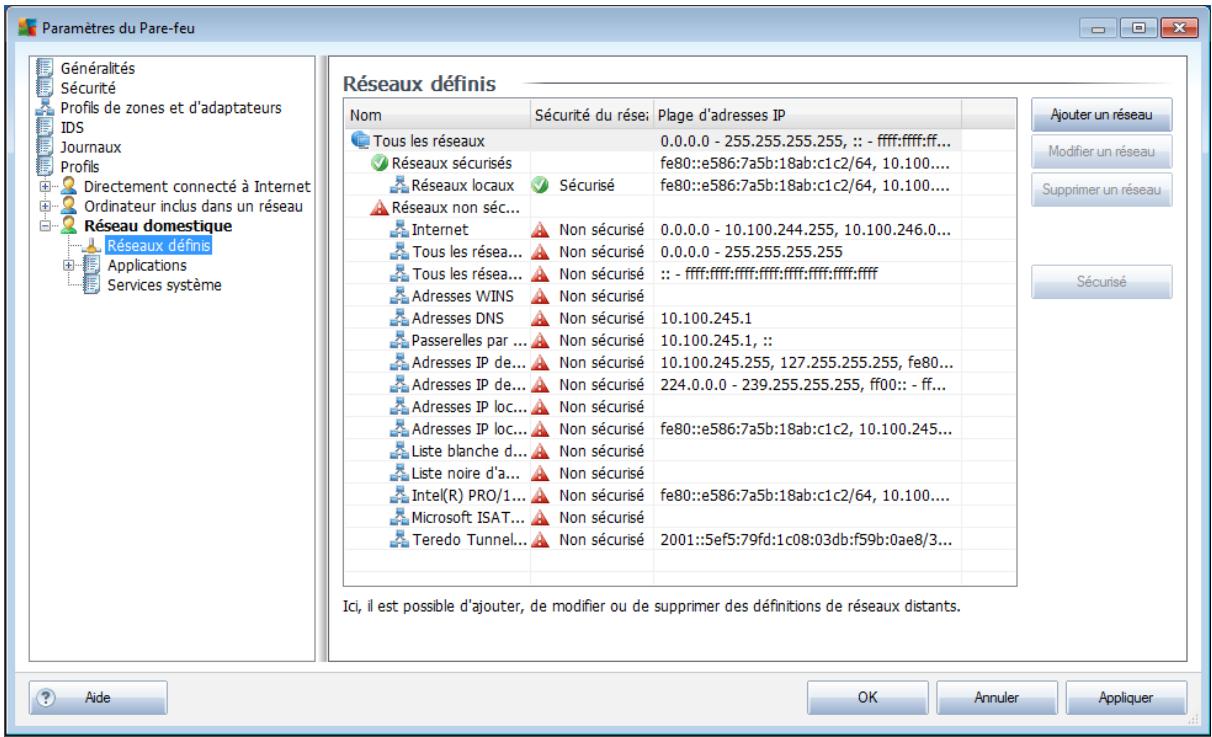The height and width of the screenshot is (737, 1212).
Task: Click the 2001::5ef5:79fd address cell
Action: point(806,541)
